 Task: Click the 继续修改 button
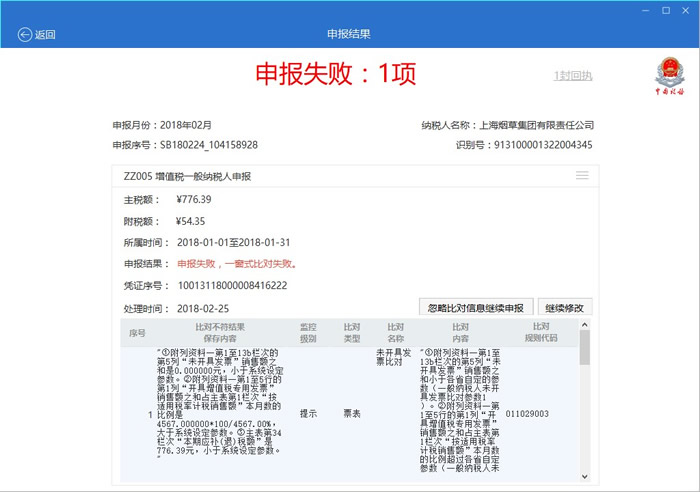point(565,308)
